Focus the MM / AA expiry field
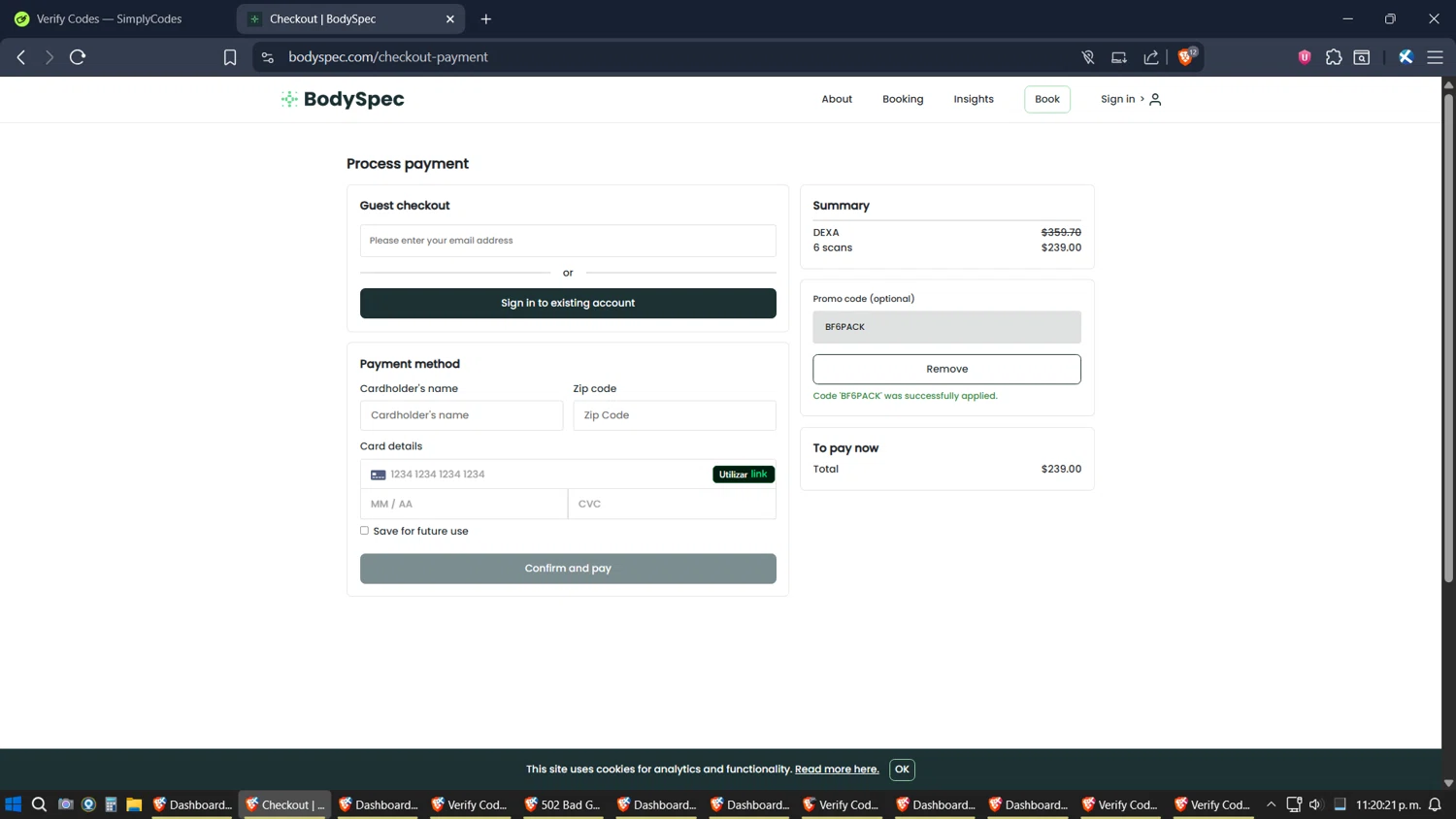Viewport: 1456px width, 819px height. [464, 504]
